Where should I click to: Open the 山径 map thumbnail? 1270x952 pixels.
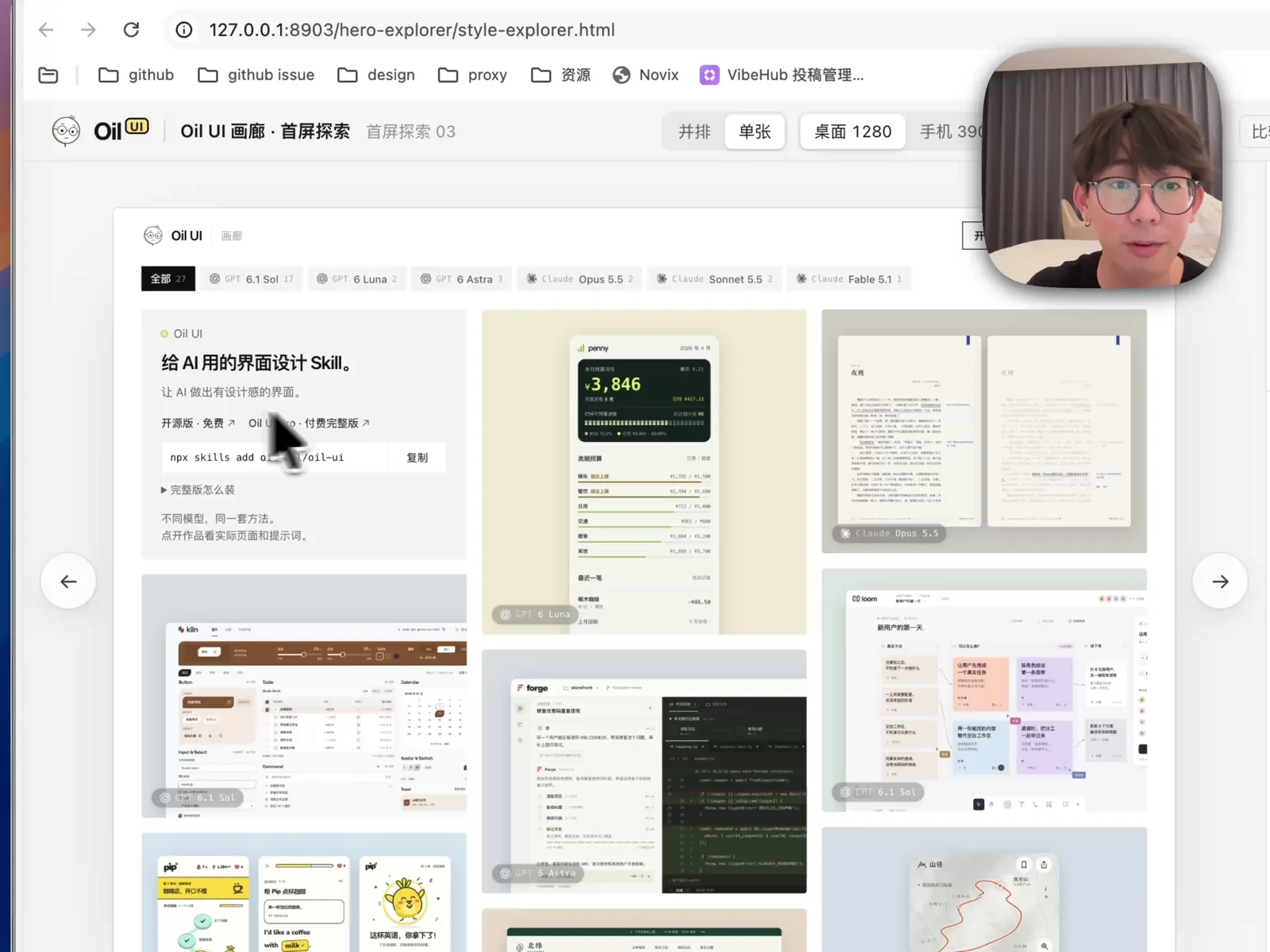pyautogui.click(x=984, y=889)
